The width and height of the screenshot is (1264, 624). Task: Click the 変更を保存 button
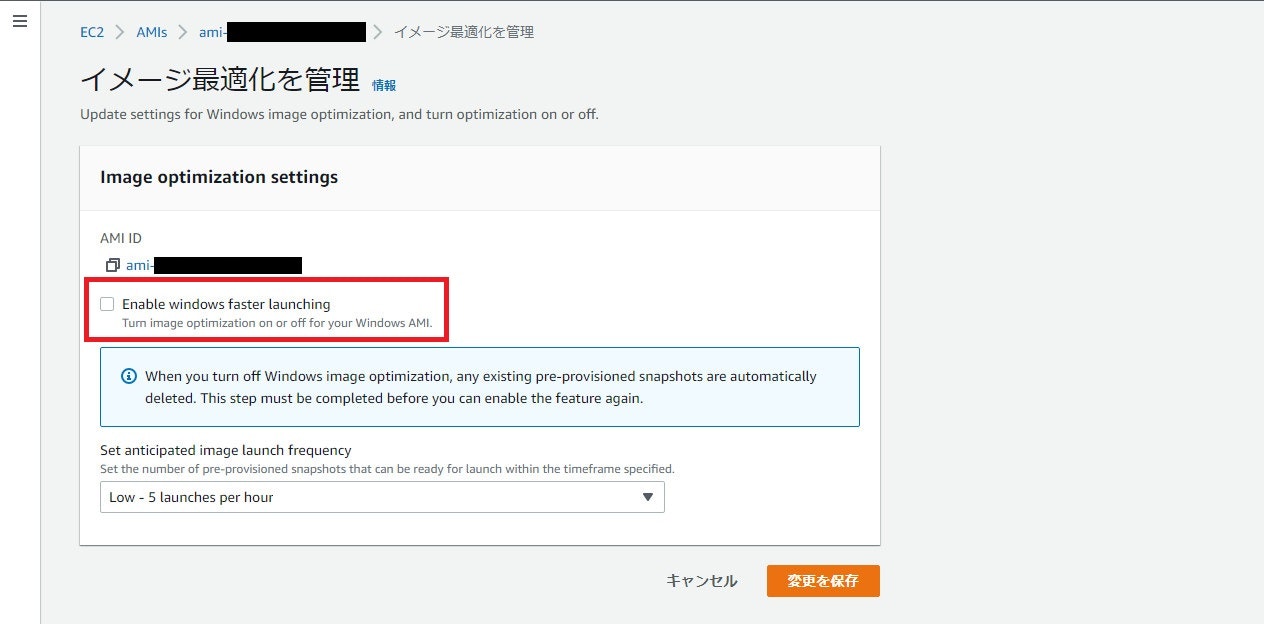pyautogui.click(x=823, y=581)
